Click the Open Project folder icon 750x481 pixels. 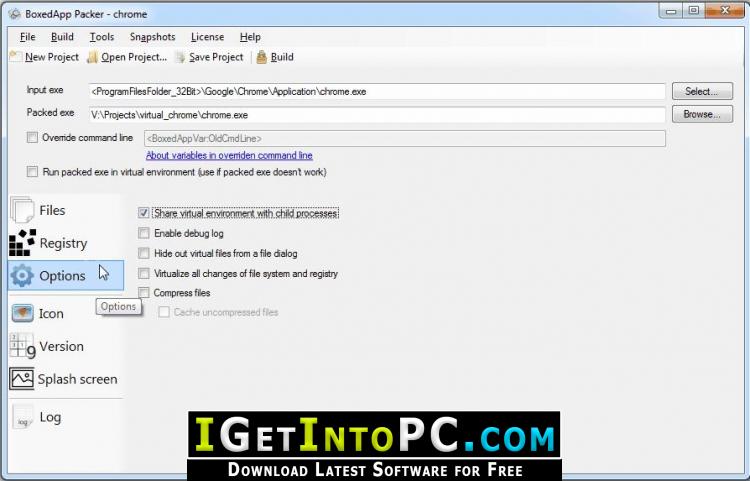point(93,57)
